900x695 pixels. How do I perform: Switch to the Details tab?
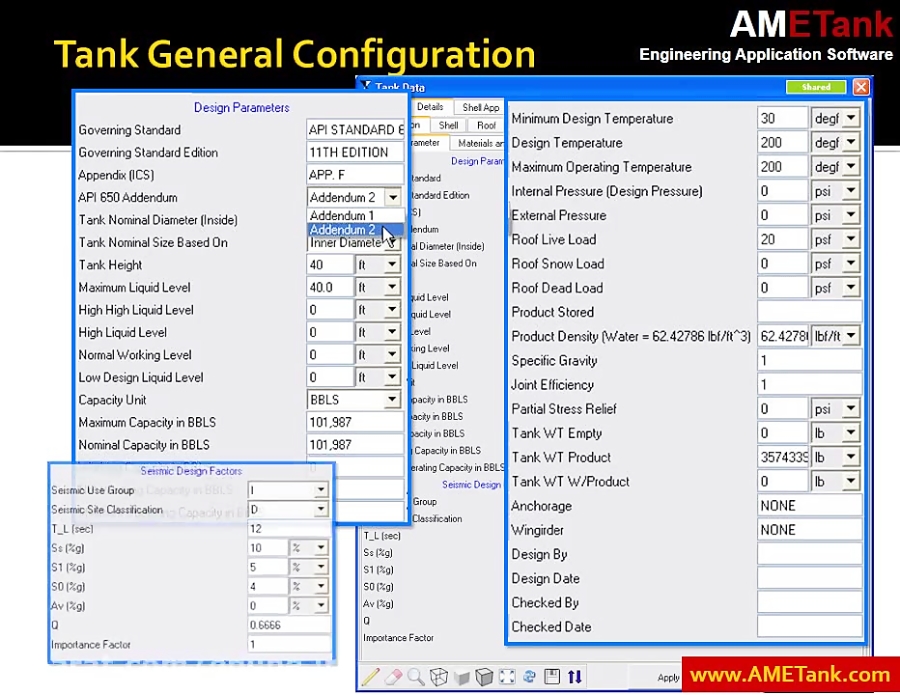point(430,107)
